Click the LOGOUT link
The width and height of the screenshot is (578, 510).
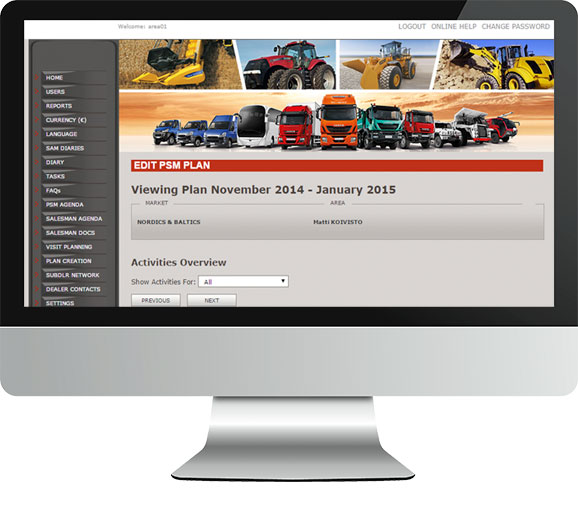tap(412, 27)
